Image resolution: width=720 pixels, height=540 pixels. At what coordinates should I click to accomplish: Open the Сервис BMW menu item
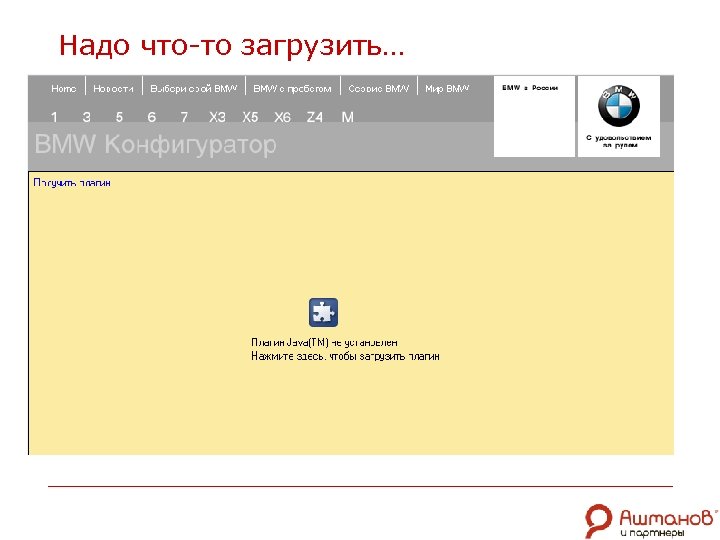click(378, 89)
